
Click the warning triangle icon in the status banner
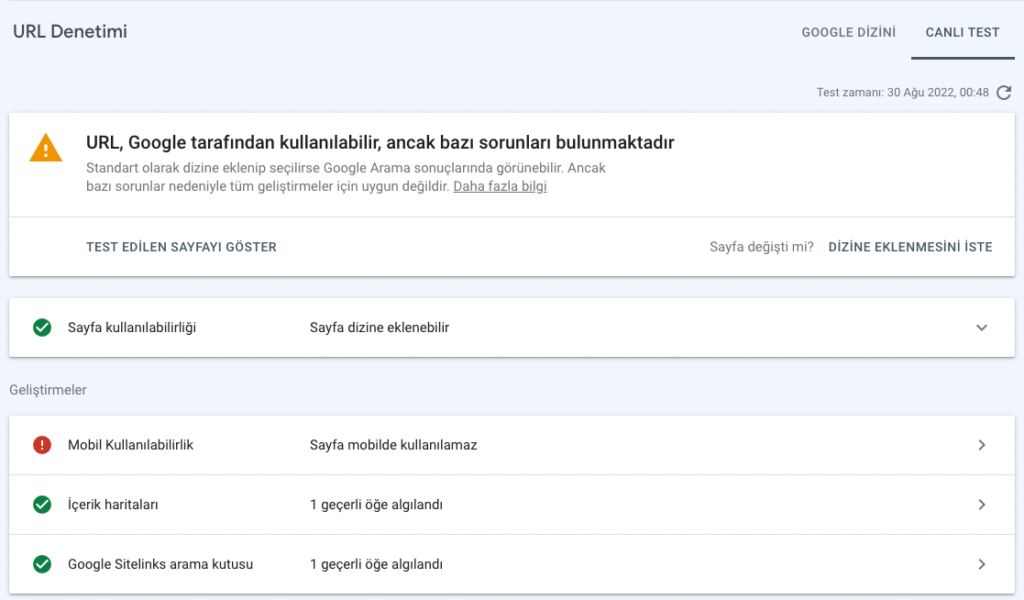[x=45, y=147]
